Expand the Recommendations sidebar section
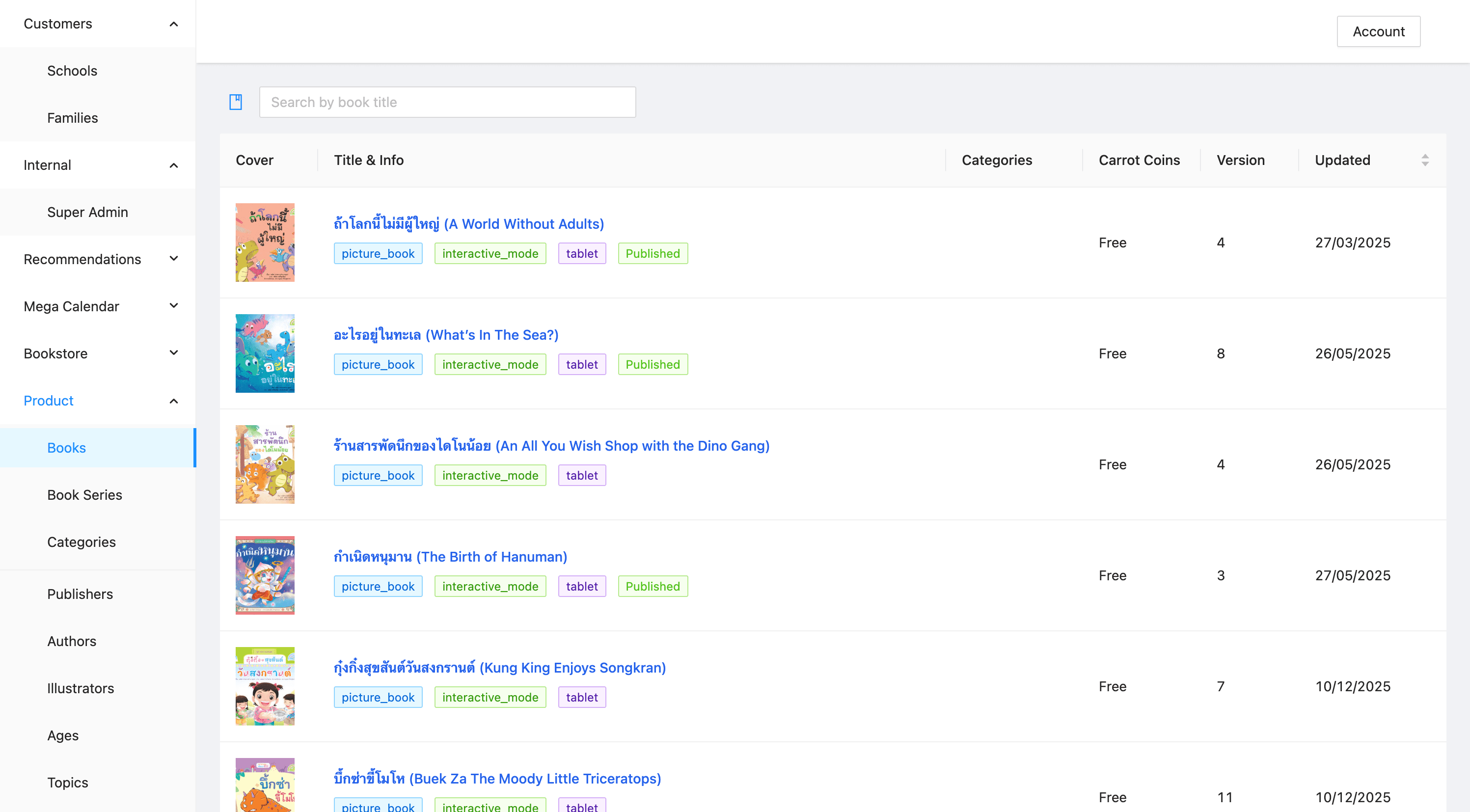Screen dimensions: 1470x812 (173, 259)
